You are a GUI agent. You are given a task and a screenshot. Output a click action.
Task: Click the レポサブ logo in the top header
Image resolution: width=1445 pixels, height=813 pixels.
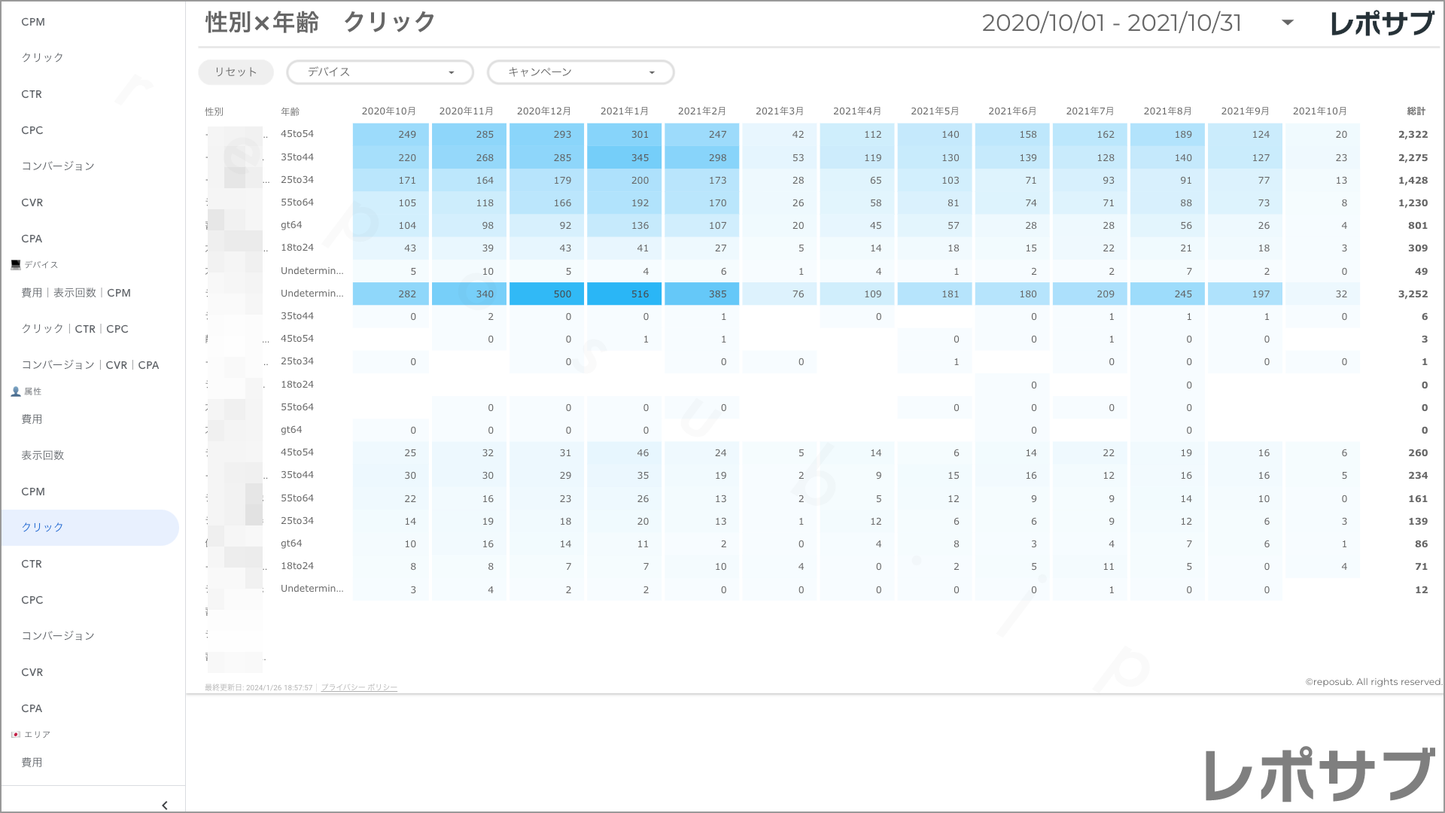(x=1381, y=24)
